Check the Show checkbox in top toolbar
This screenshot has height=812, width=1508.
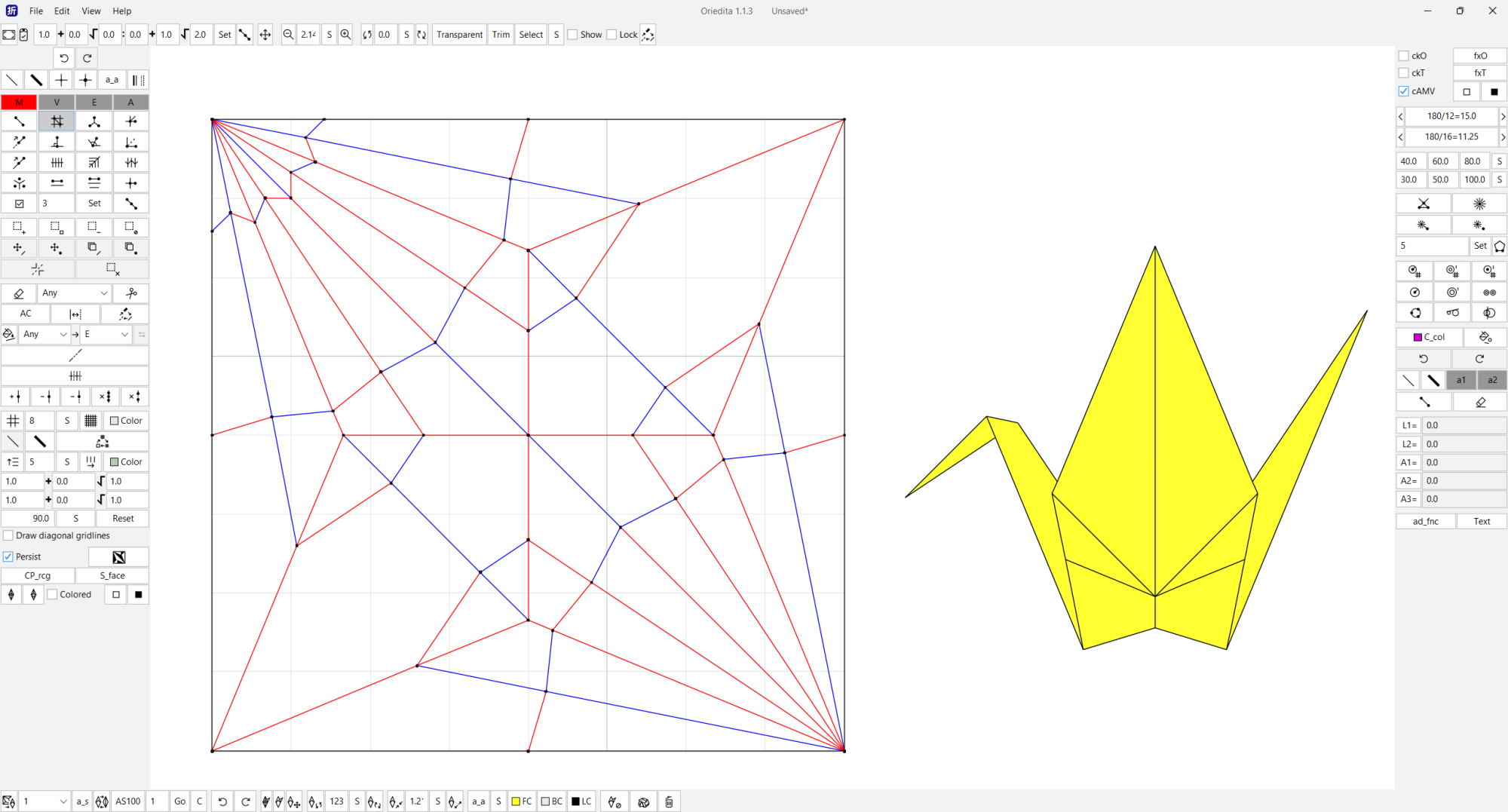(x=572, y=35)
